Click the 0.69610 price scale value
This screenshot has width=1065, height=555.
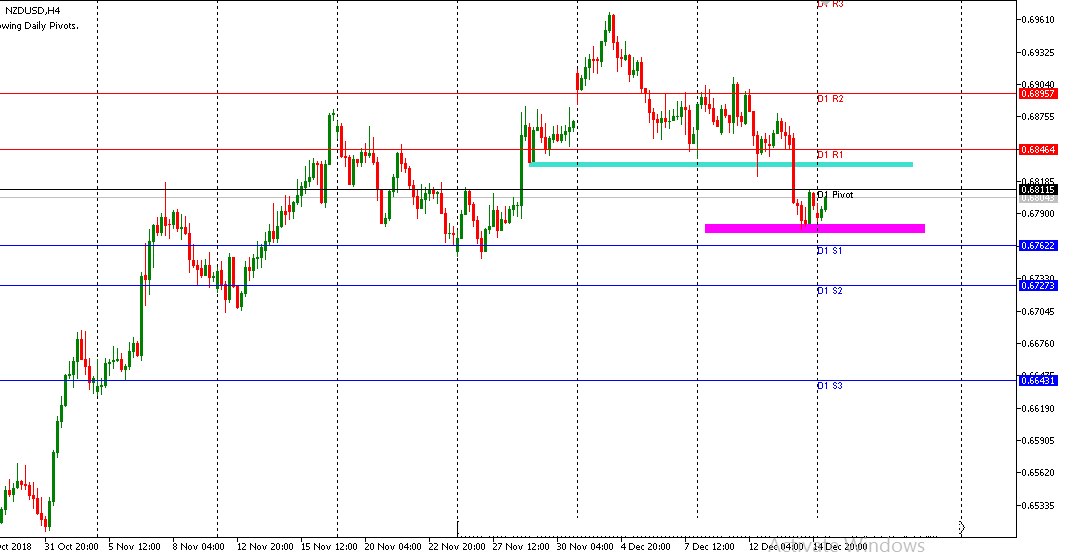click(1038, 20)
